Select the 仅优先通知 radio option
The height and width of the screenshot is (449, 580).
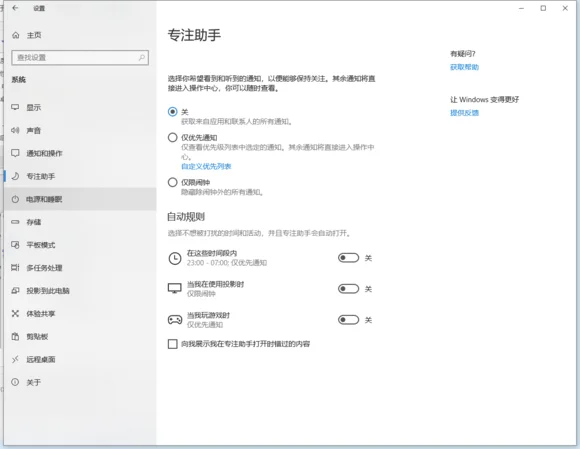pos(172,138)
